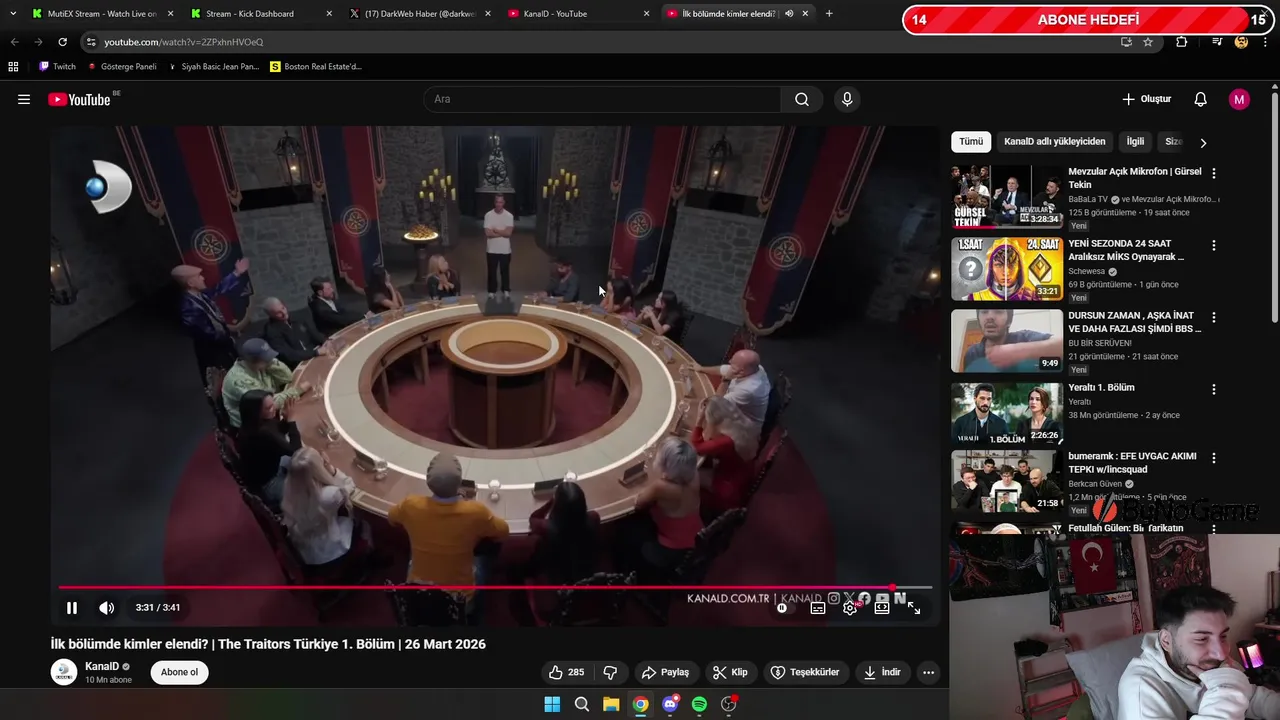View site information icon in address bar
The image size is (1280, 720).
[x=91, y=42]
